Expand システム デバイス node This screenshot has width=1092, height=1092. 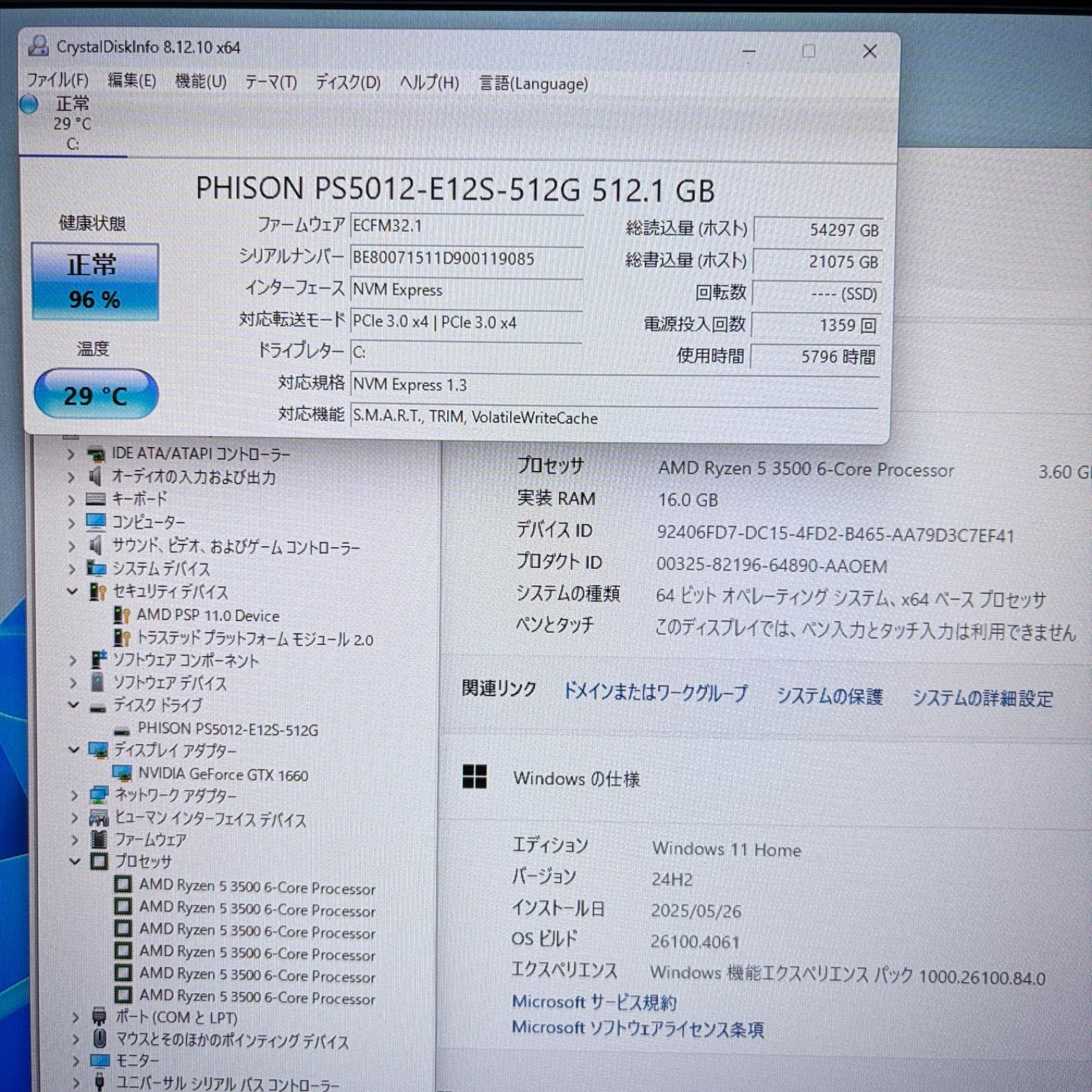pyautogui.click(x=72, y=569)
